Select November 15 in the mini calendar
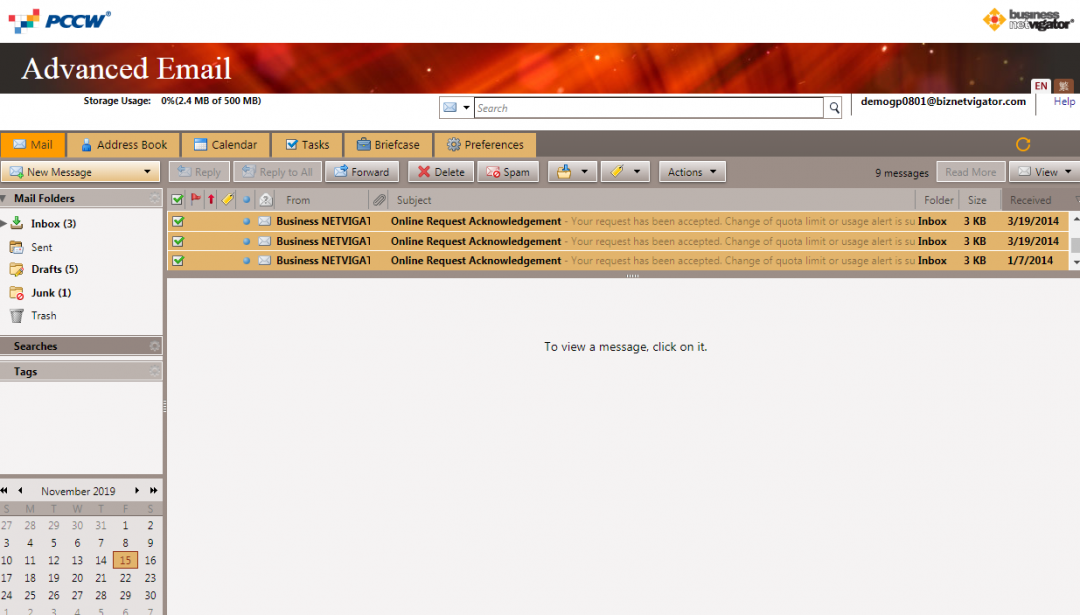This screenshot has height=615, width=1080. 124,560
